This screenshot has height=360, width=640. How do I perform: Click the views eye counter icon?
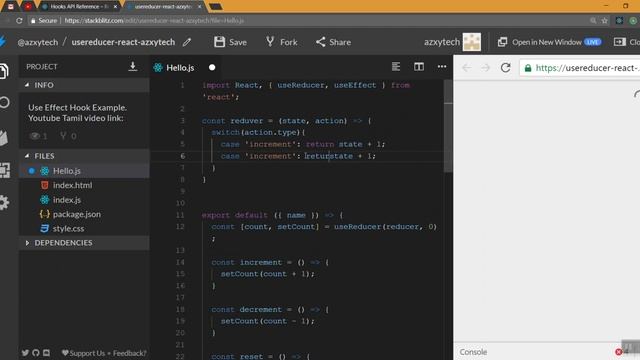click(x=35, y=136)
